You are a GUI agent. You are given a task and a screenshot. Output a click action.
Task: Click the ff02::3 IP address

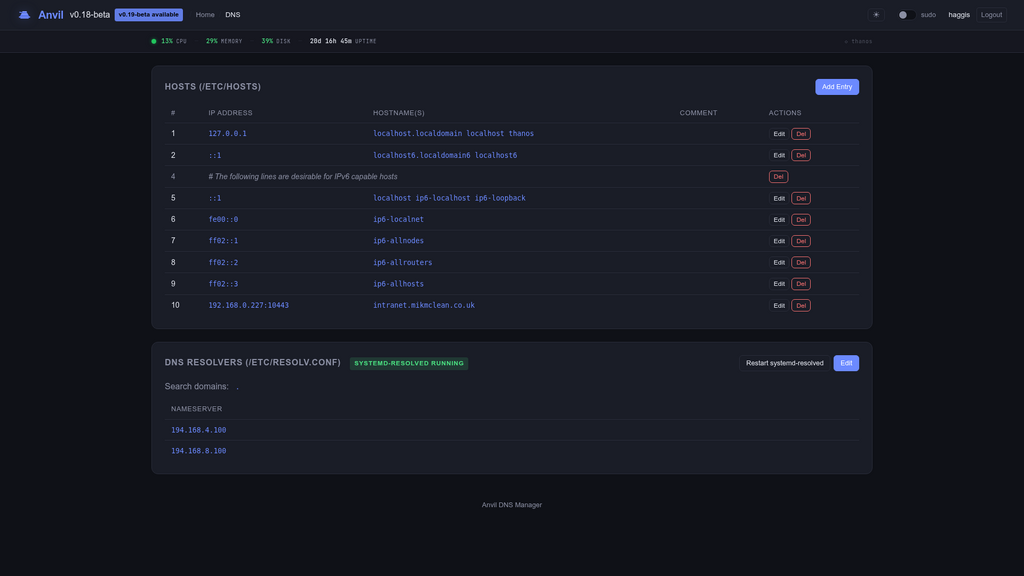[223, 284]
